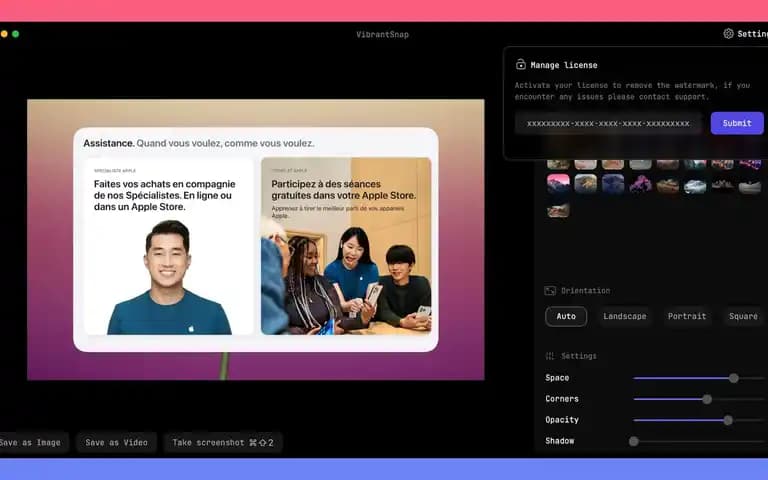The width and height of the screenshot is (768, 480).
Task: Click the Take screenshot button
Action: [222, 442]
